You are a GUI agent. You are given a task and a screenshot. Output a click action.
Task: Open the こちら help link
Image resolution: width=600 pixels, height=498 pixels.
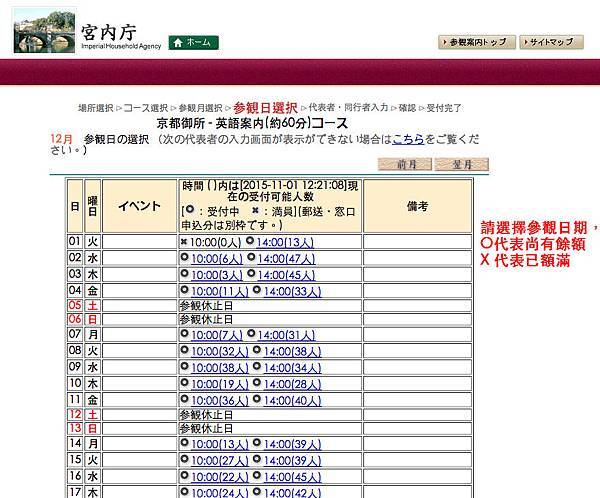408,139
